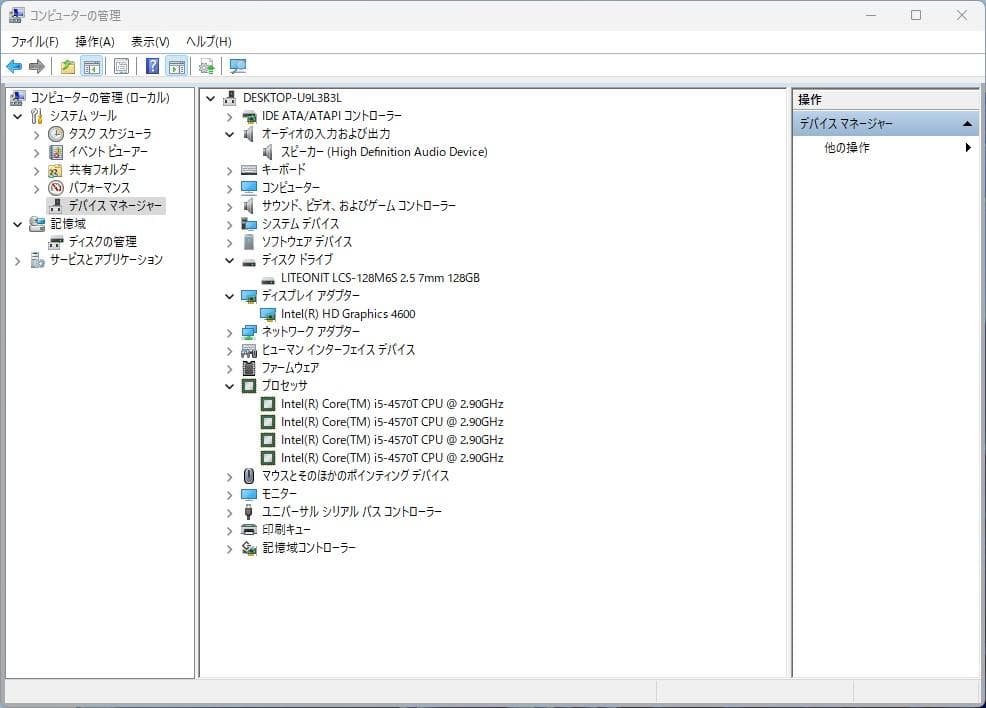The height and width of the screenshot is (708, 986).
Task: Select the Intel(R) HD Graphics 4600 device
Action: [349, 313]
